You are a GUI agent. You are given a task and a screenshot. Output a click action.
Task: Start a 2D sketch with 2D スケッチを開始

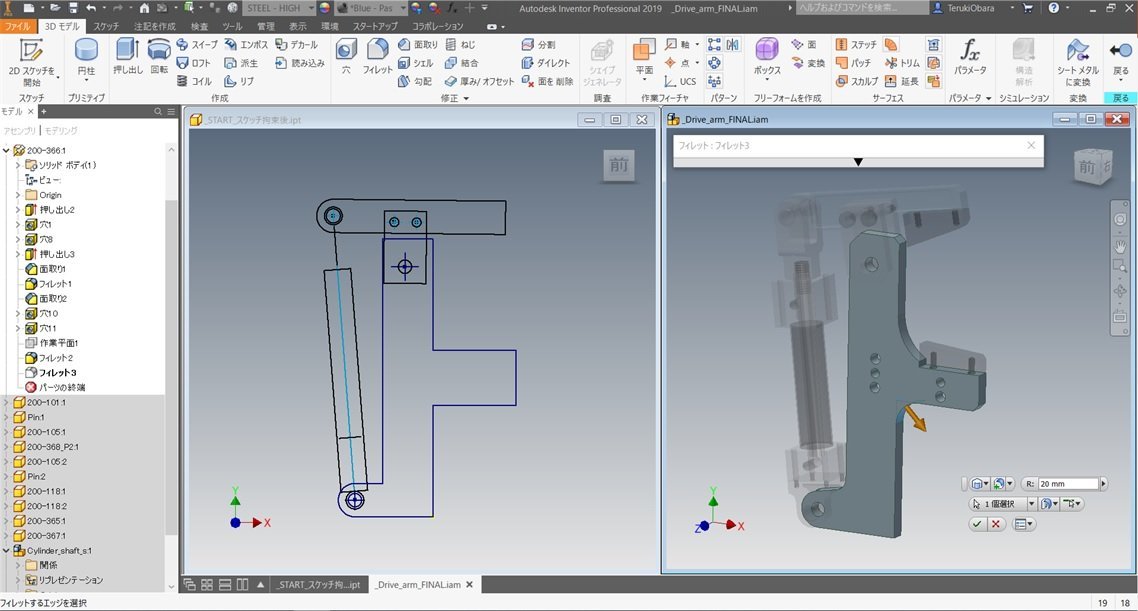tap(30, 63)
